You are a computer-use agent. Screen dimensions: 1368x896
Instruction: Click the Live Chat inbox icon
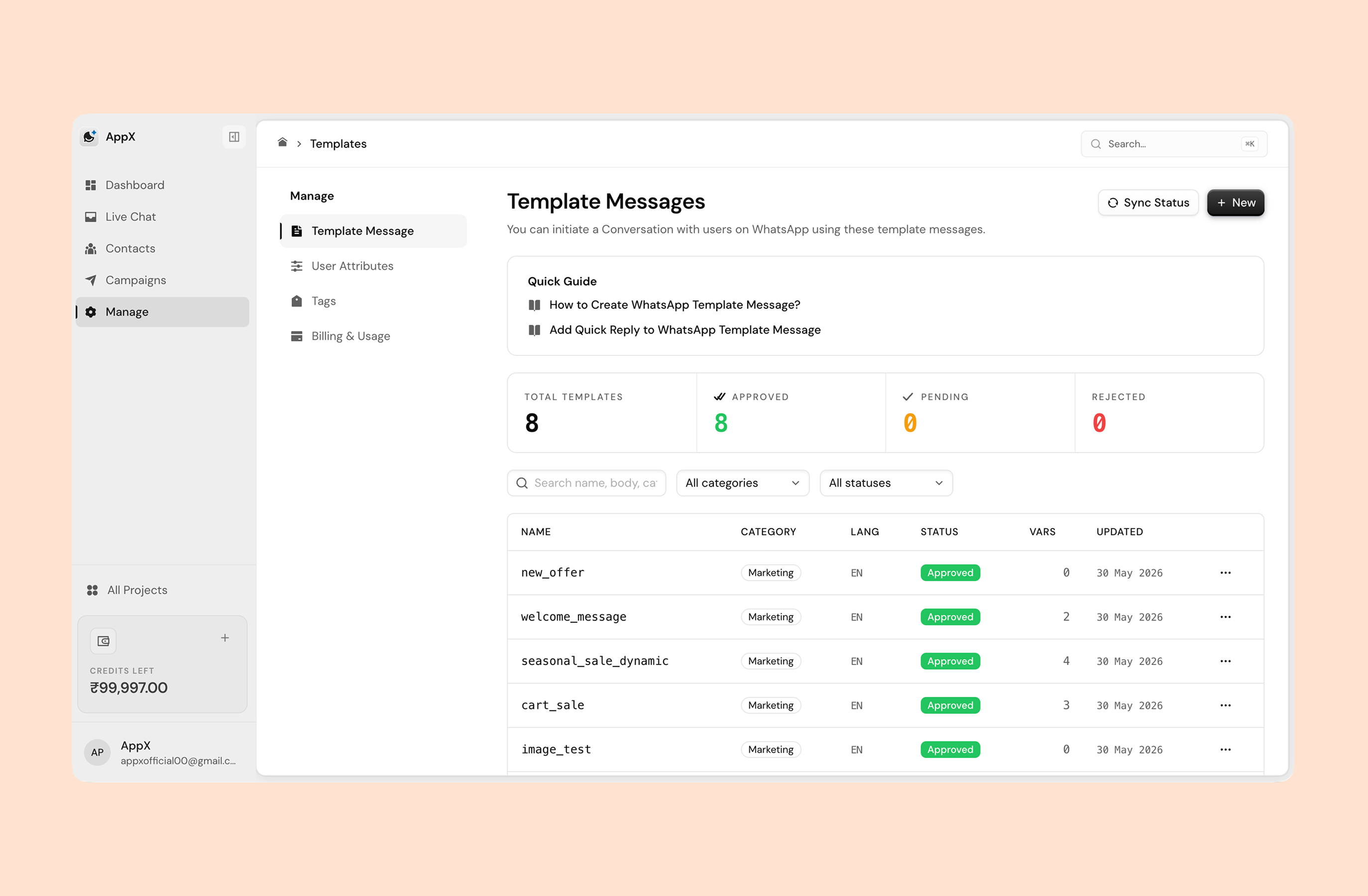[91, 217]
